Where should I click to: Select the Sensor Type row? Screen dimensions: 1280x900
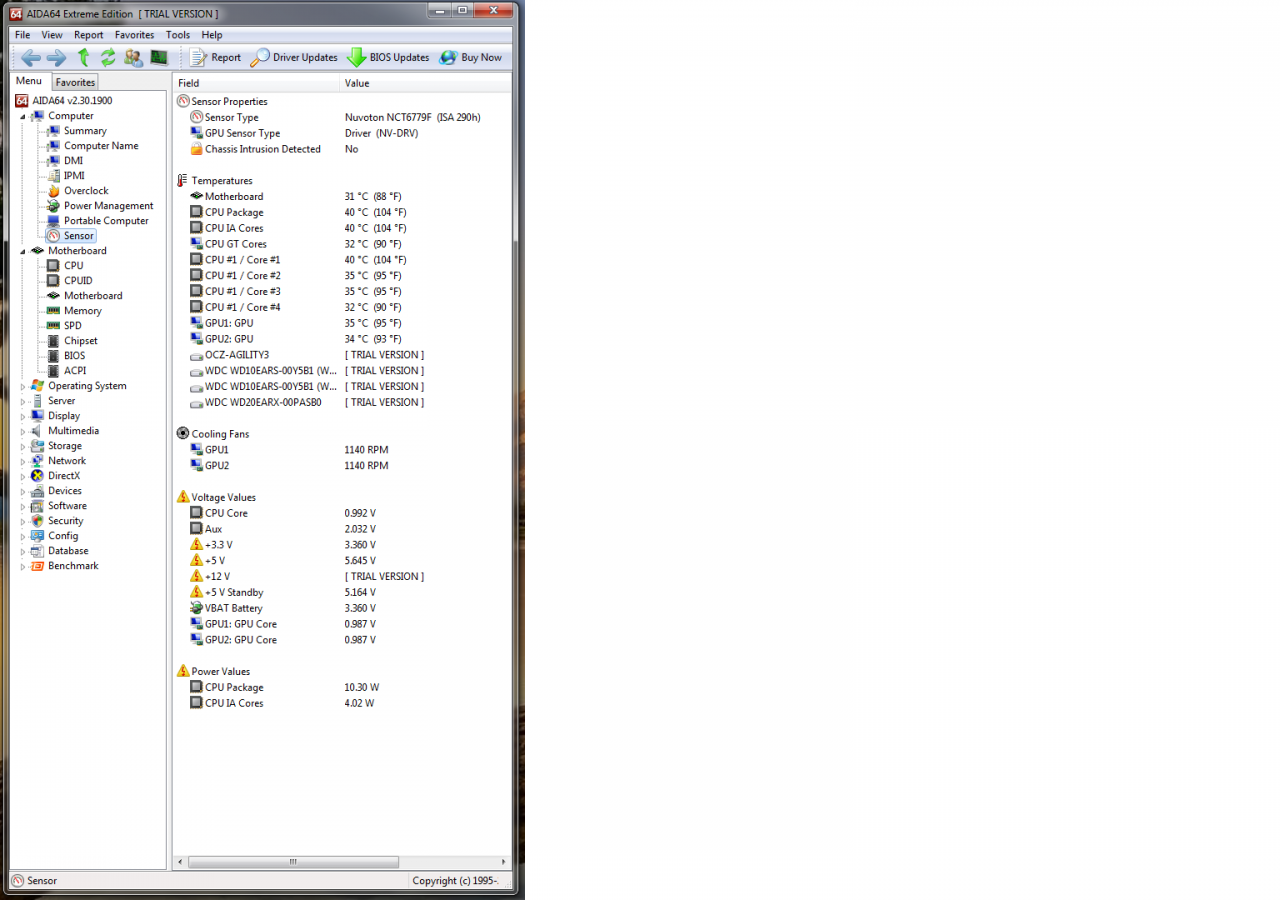[x=342, y=117]
